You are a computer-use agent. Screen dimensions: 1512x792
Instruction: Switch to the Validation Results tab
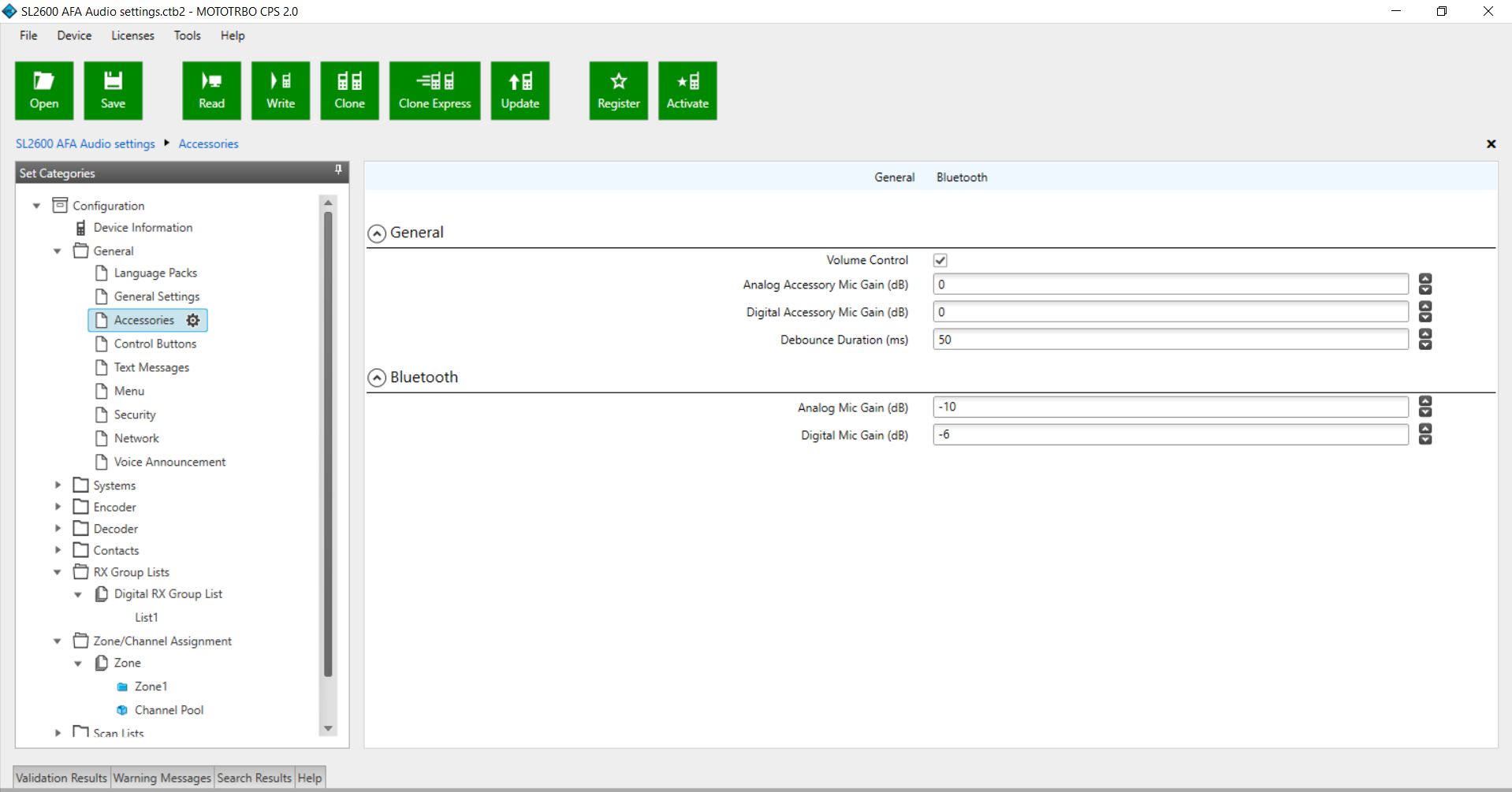tap(61, 778)
